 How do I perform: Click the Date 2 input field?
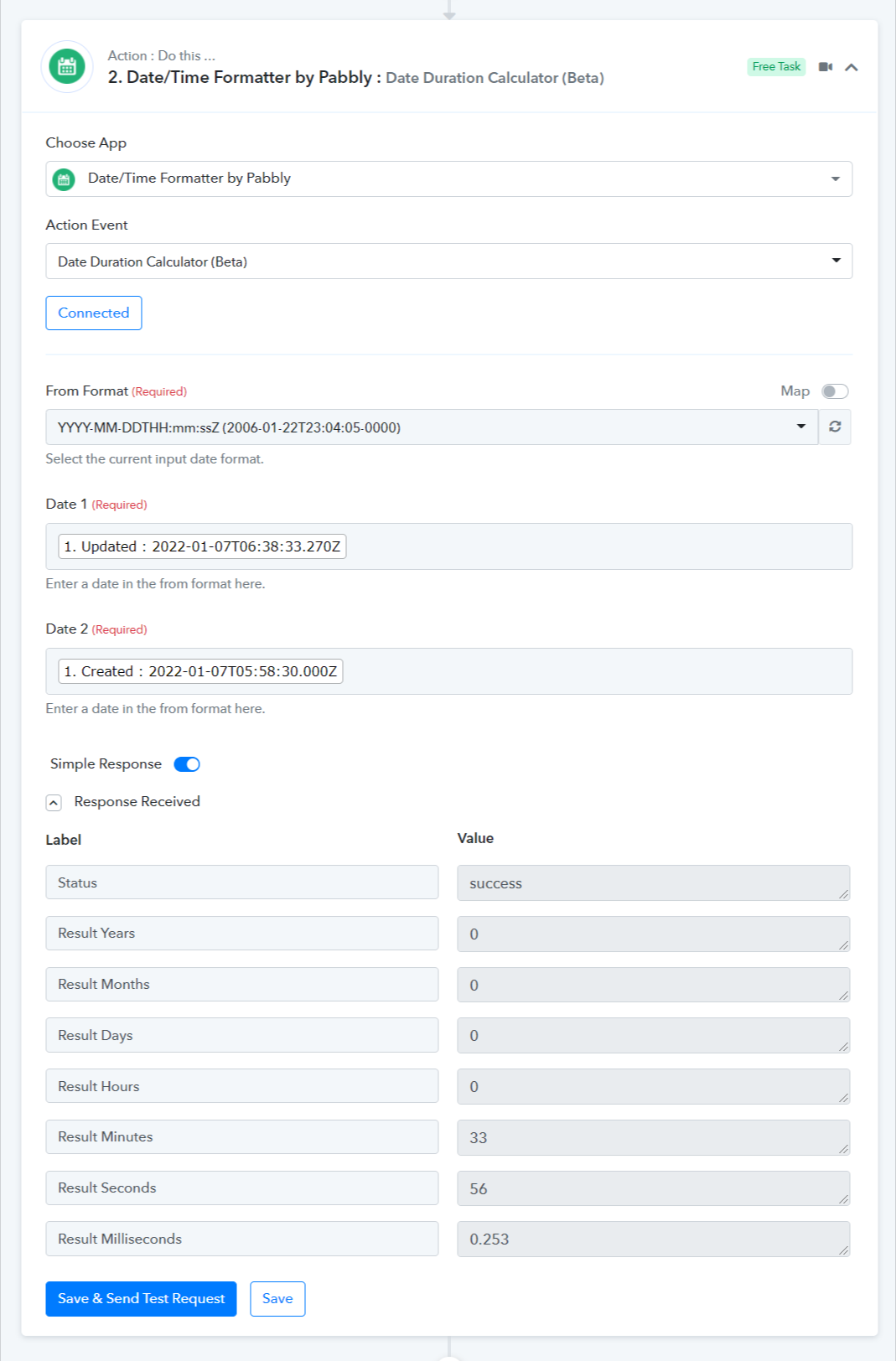coord(448,671)
